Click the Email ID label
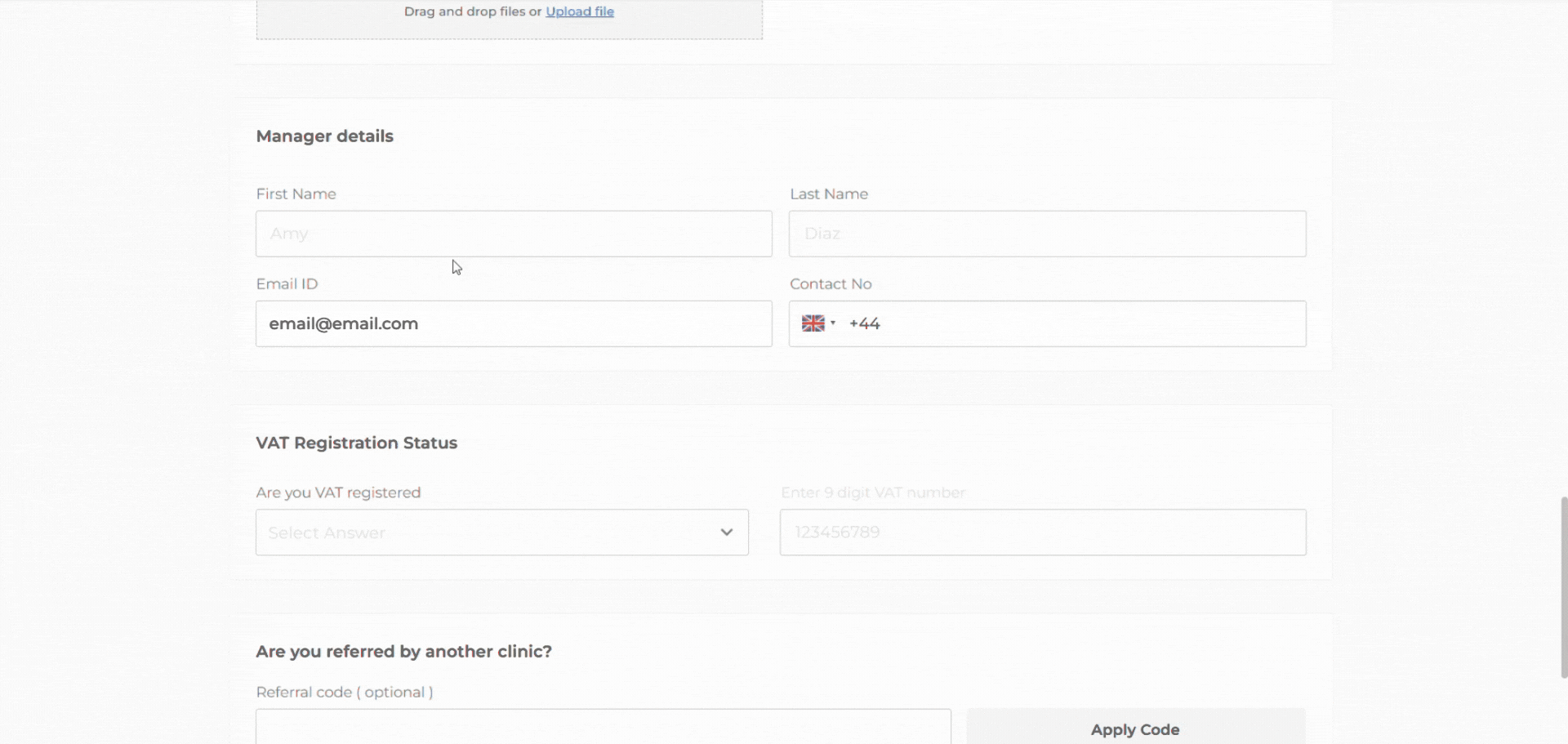 [x=287, y=284]
